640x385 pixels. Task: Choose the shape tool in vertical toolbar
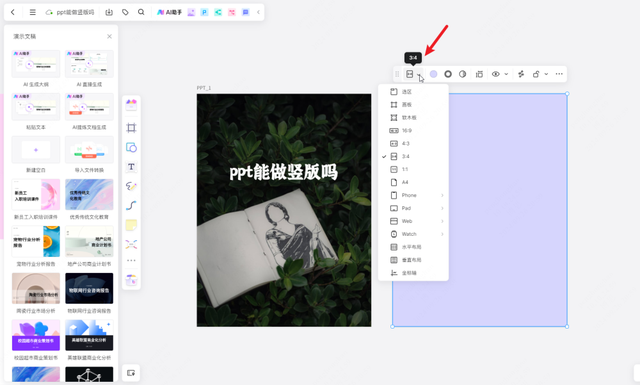tap(131, 147)
